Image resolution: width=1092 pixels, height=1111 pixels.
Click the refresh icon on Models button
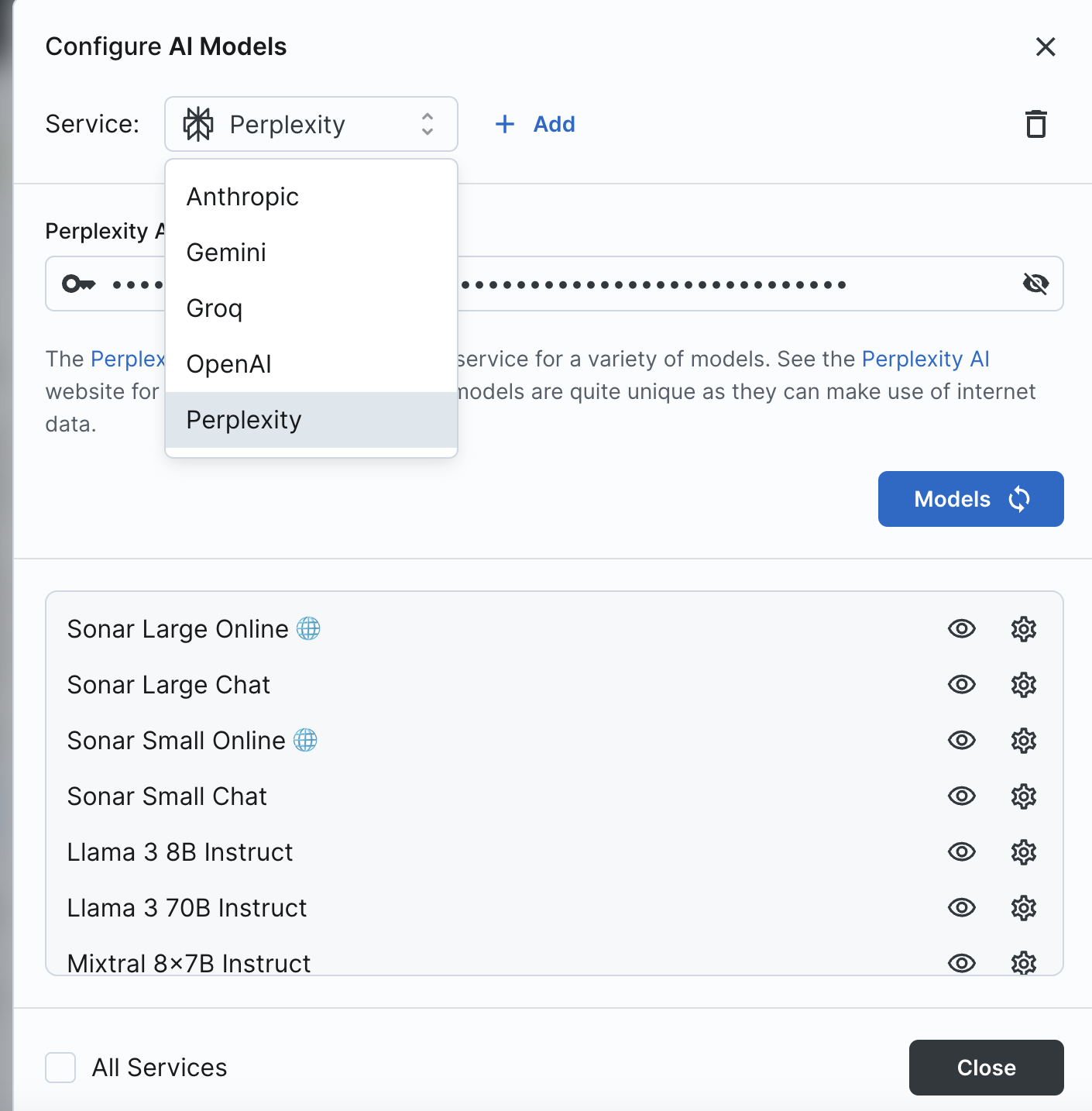pos(1020,499)
